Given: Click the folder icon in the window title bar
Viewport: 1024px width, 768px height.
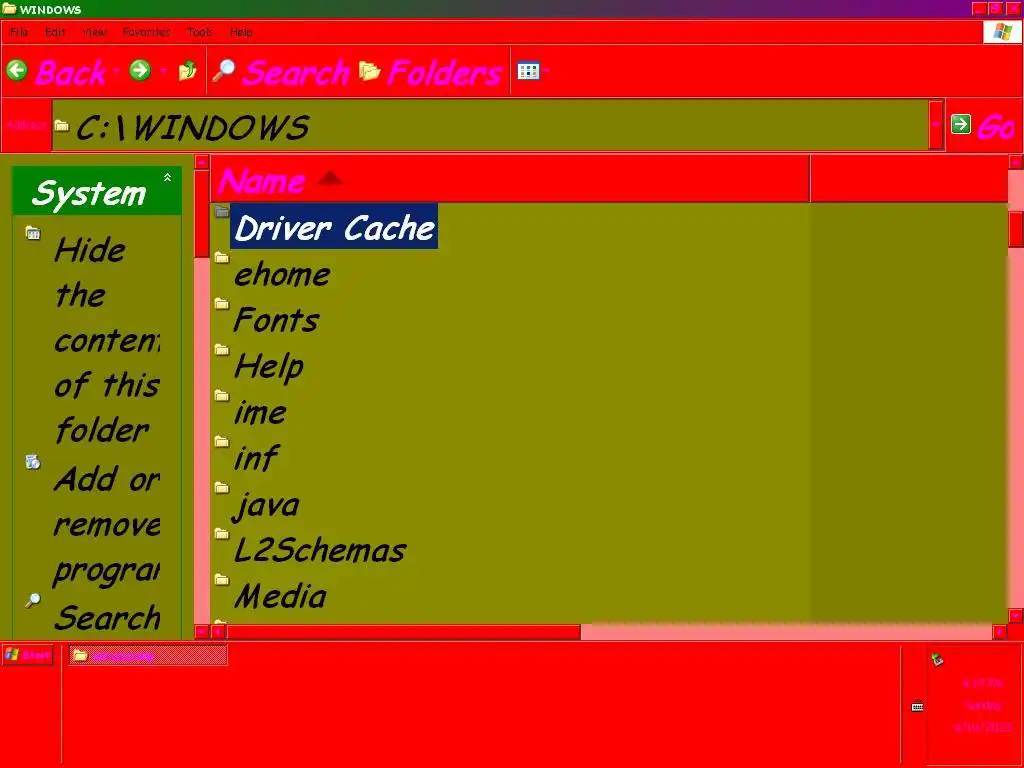Looking at the screenshot, I should click(9, 8).
